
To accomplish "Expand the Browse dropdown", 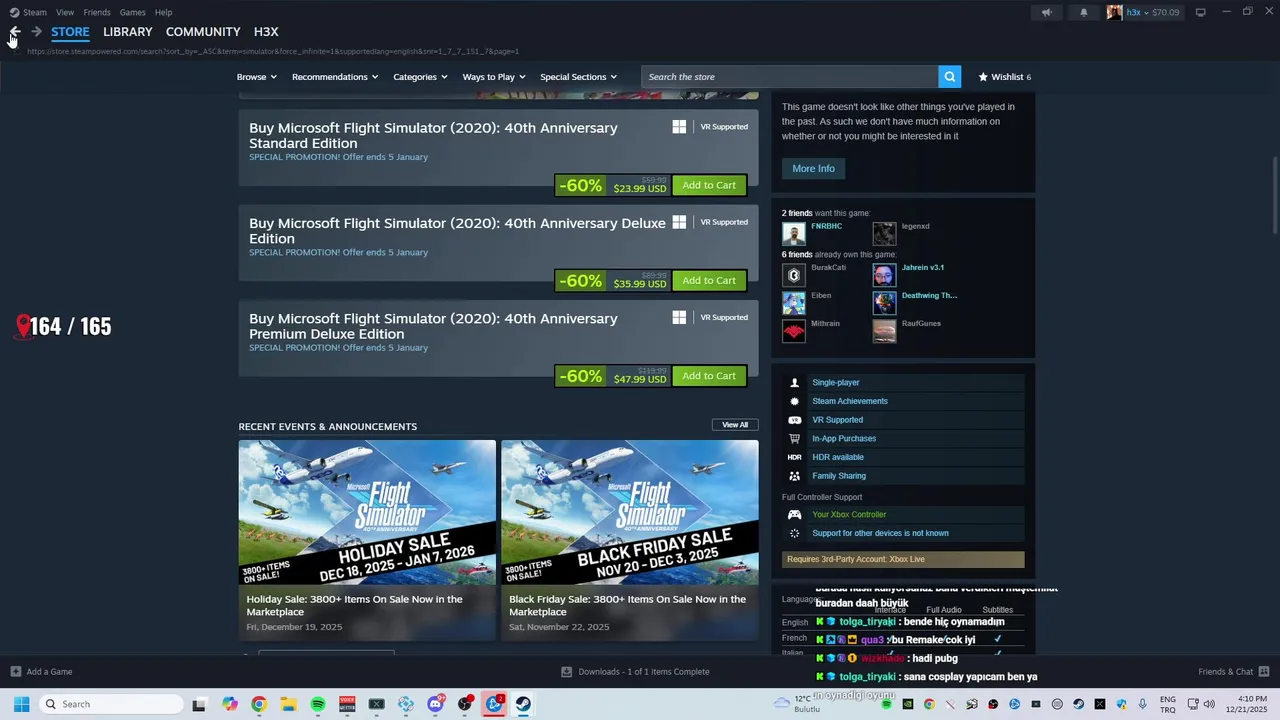I will coord(257,77).
